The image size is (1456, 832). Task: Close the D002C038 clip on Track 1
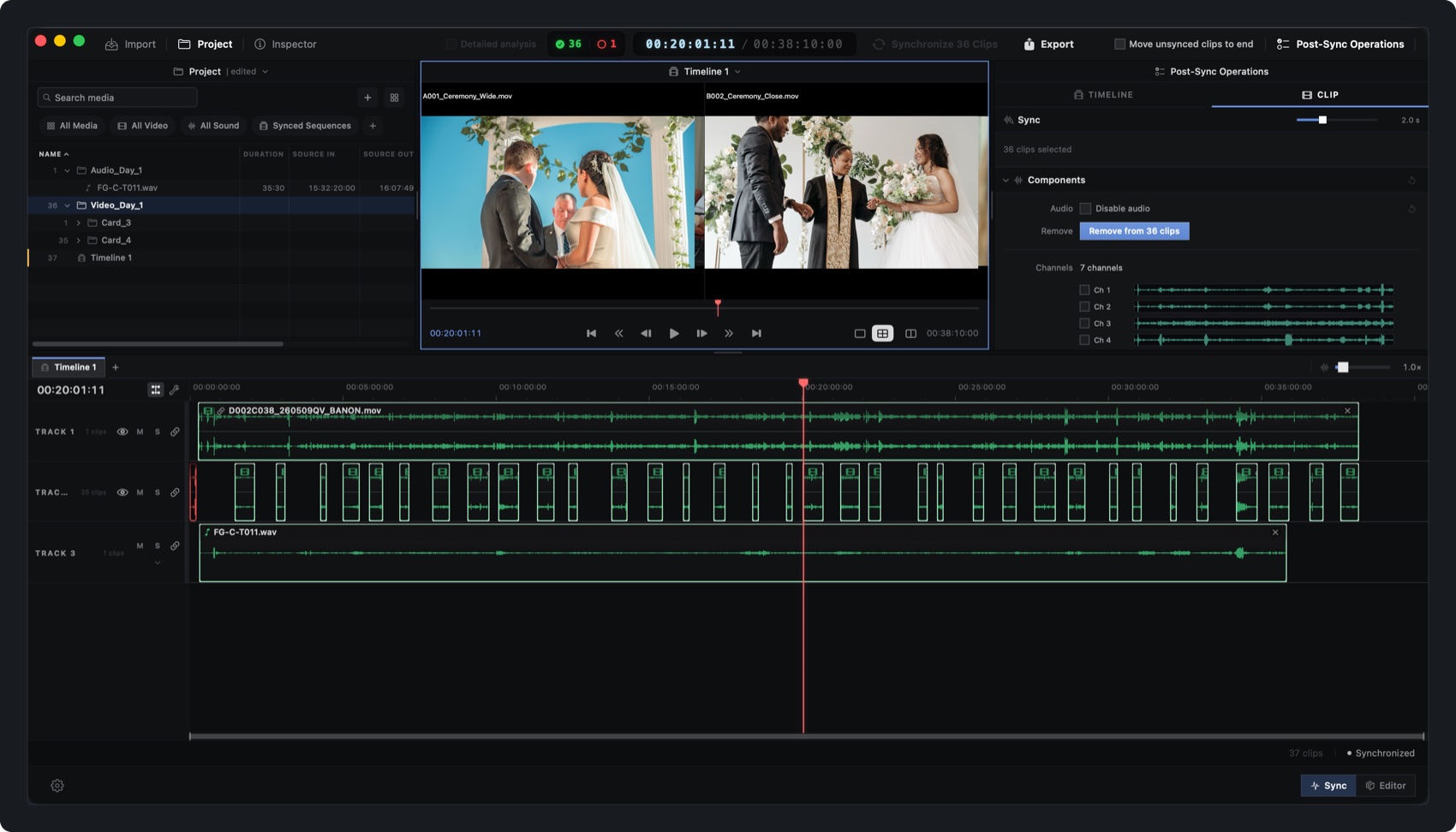click(x=1347, y=411)
